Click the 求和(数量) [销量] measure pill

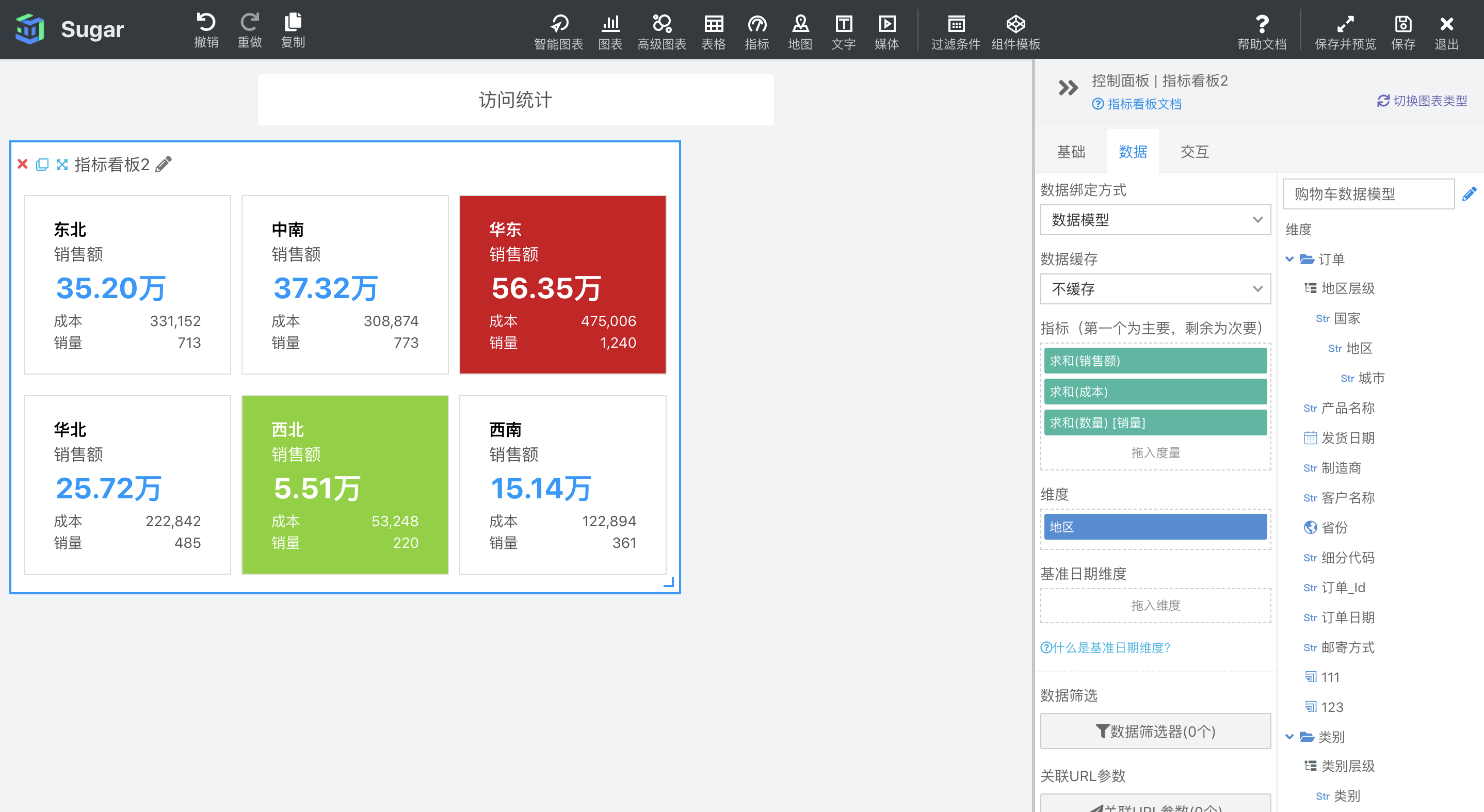1155,423
